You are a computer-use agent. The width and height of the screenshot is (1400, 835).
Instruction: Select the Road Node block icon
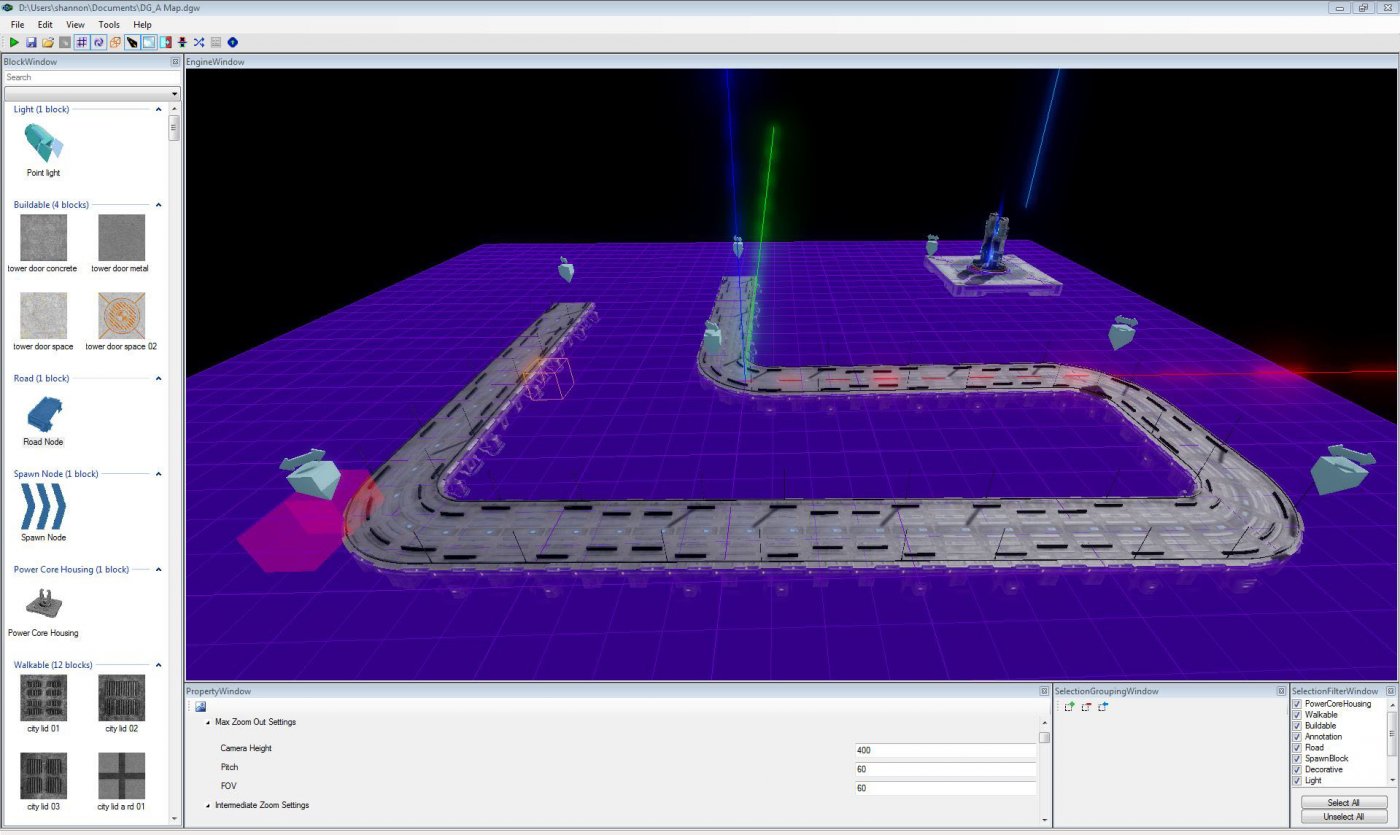click(43, 412)
